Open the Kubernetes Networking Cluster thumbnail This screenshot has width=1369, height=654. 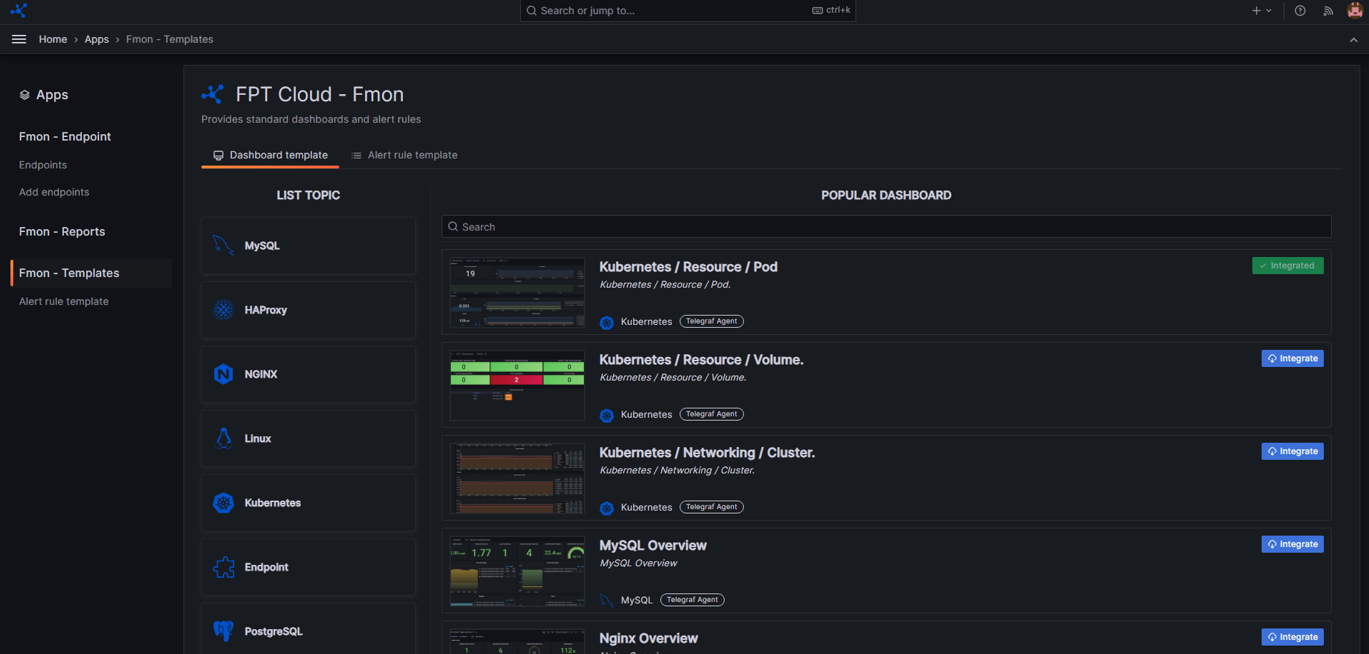click(517, 478)
